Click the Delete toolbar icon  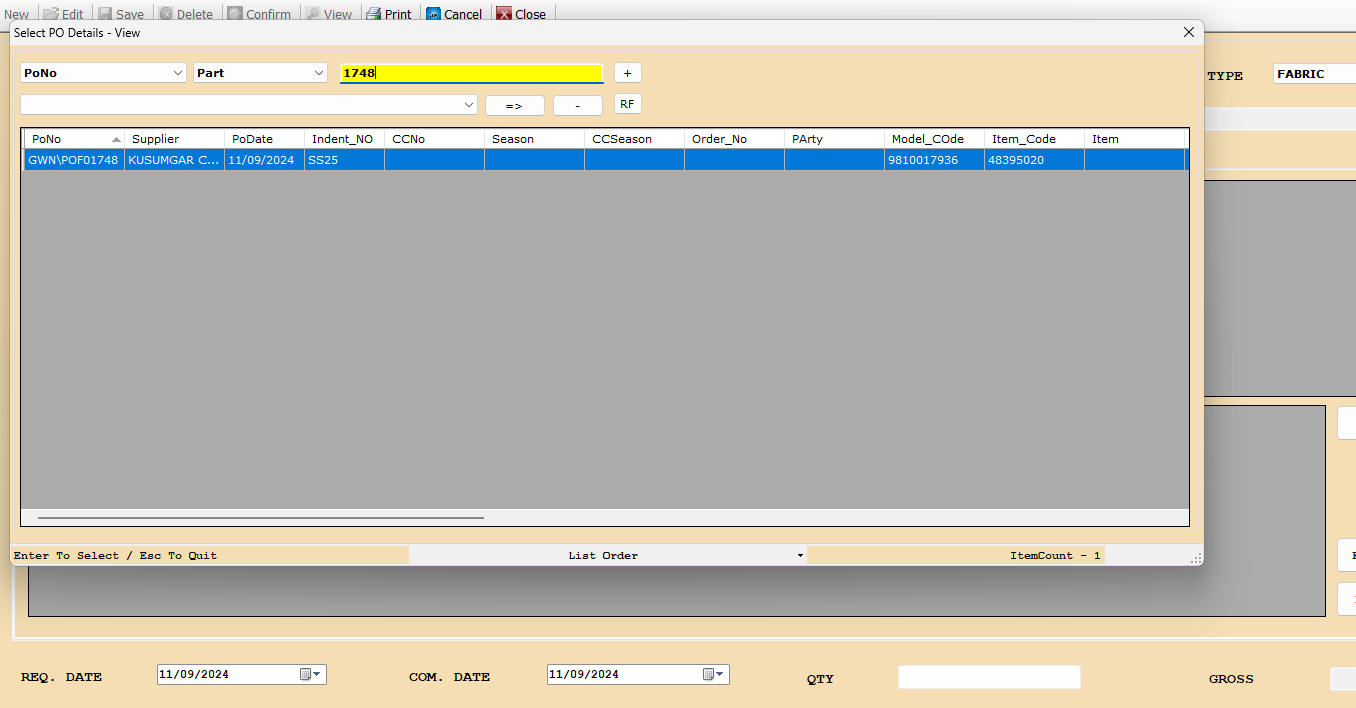click(x=166, y=14)
